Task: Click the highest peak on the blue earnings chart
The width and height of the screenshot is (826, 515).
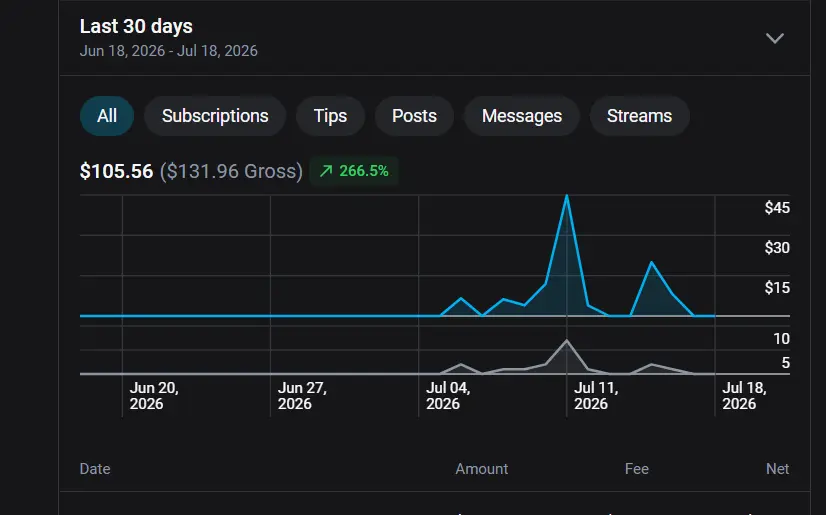Action: click(567, 196)
